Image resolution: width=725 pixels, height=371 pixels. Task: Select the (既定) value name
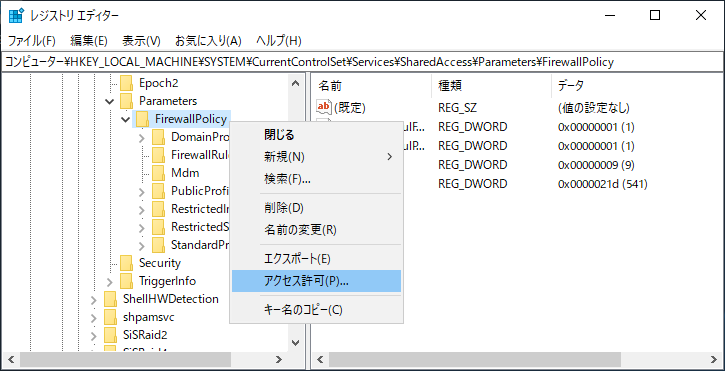click(350, 108)
